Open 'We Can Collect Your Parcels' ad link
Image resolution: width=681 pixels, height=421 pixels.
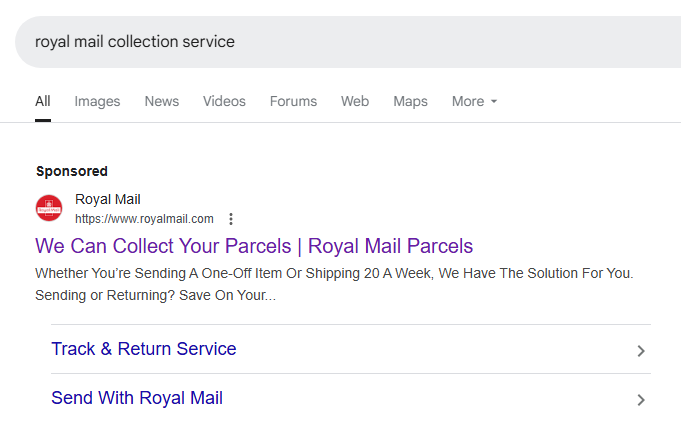coord(254,246)
